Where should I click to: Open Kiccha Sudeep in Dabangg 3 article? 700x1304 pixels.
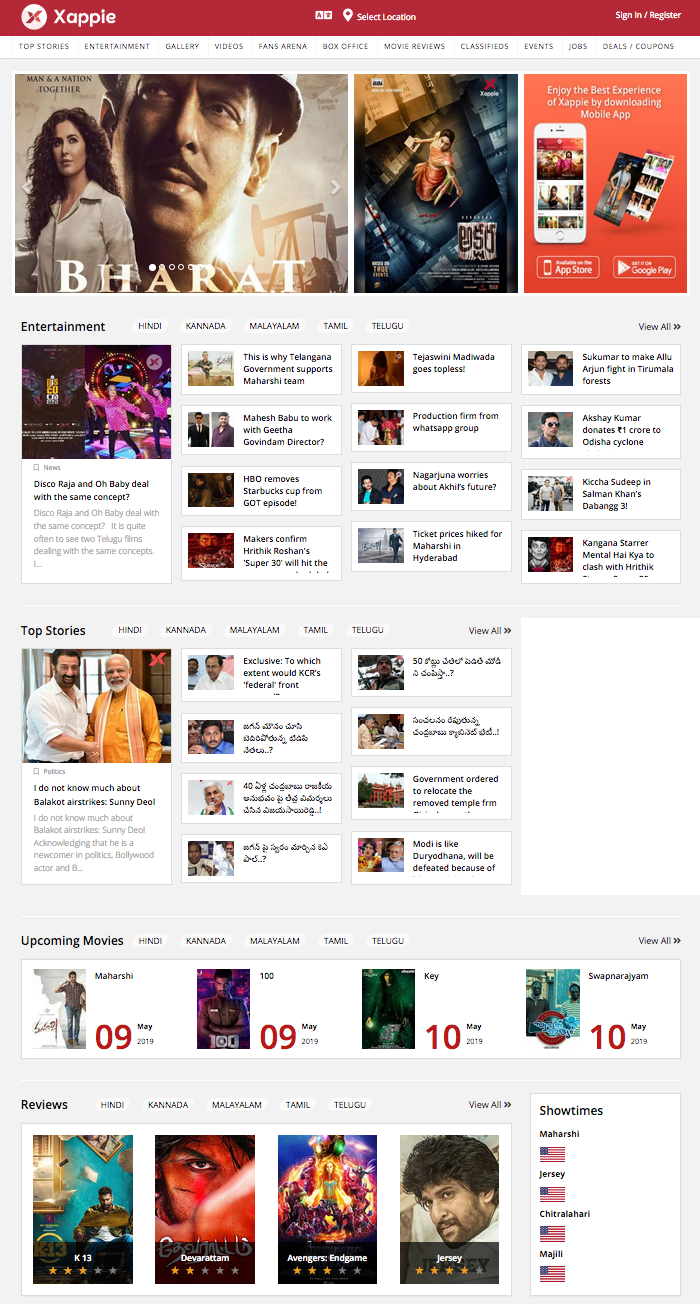click(x=601, y=494)
